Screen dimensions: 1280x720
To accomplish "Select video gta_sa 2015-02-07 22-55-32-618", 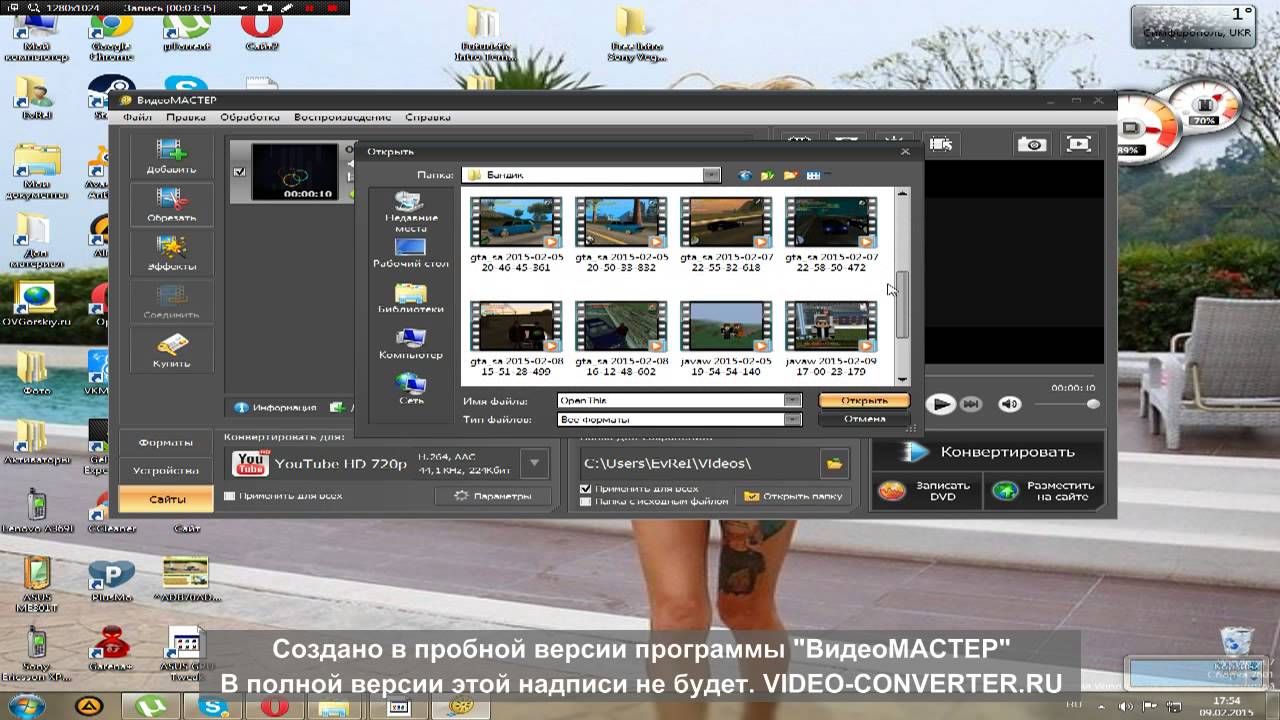I will point(726,234).
